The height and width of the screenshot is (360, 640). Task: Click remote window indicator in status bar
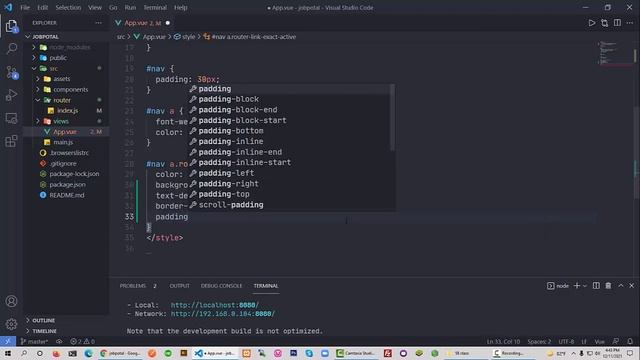coord(8,341)
